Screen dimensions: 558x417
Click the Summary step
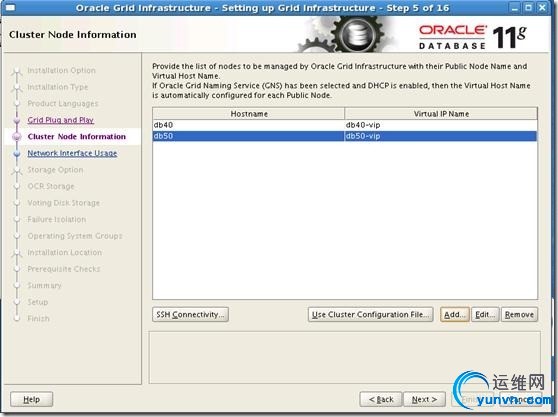tap(44, 285)
